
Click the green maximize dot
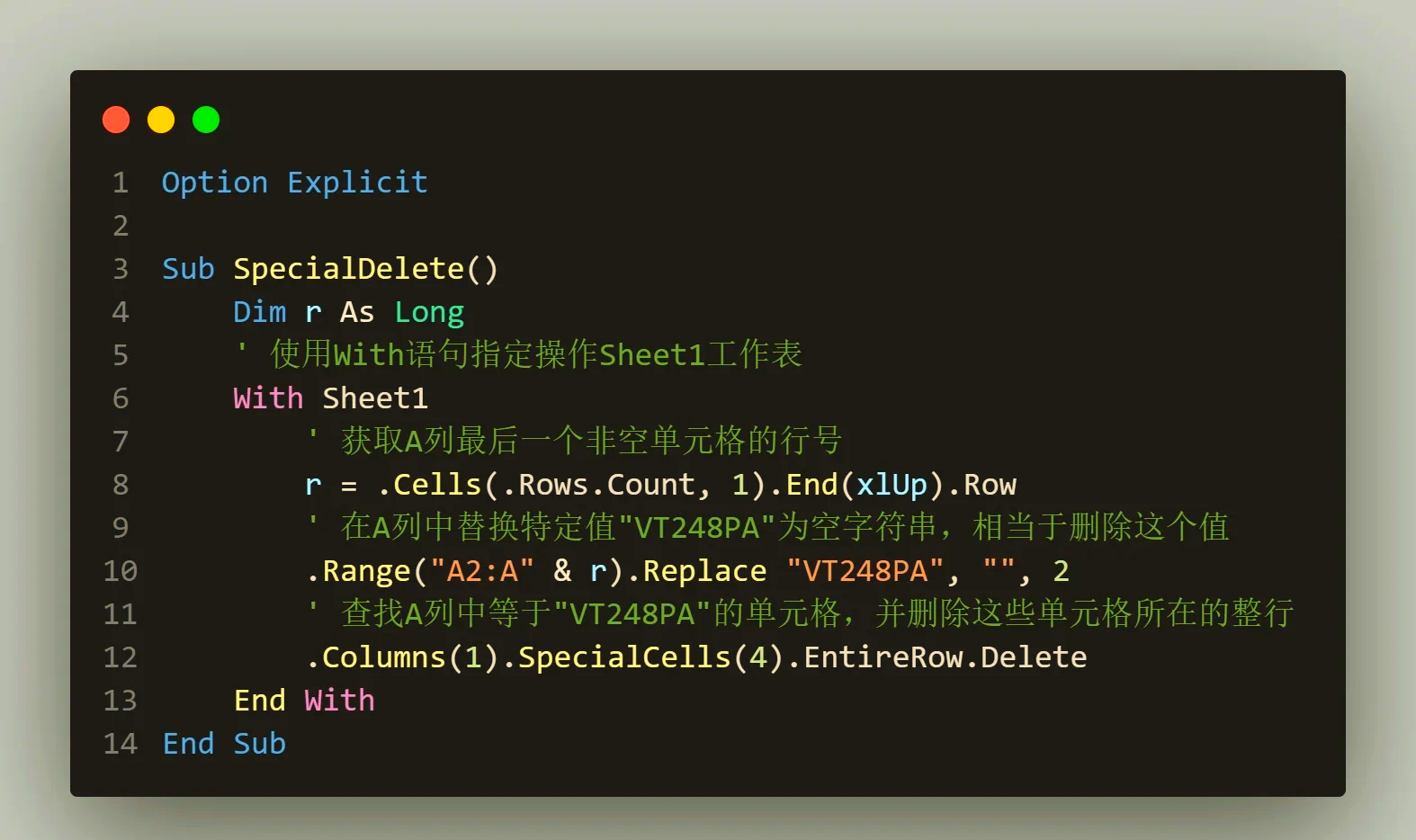click(x=206, y=120)
